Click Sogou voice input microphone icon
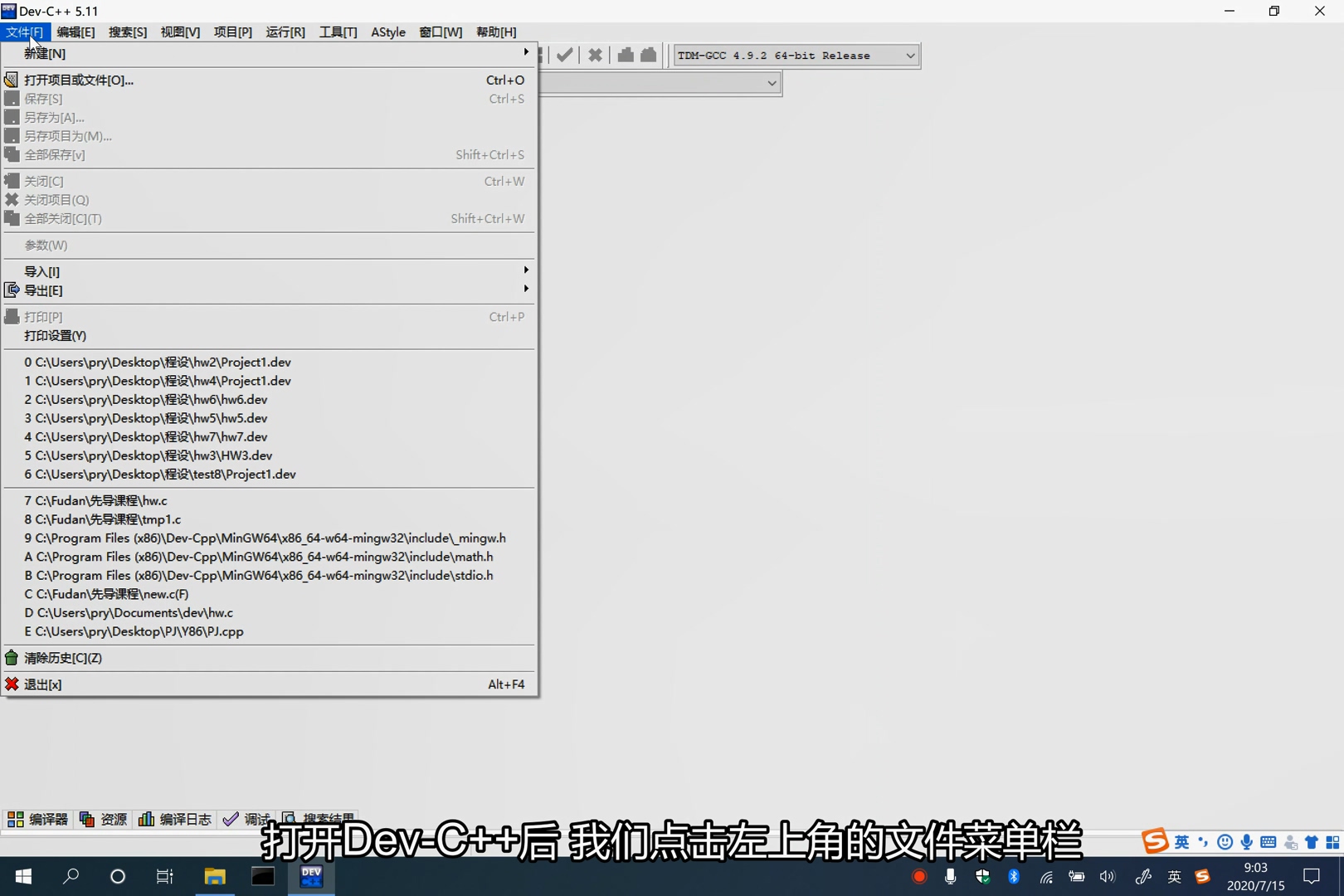Image resolution: width=1344 pixels, height=896 pixels. click(x=1246, y=842)
